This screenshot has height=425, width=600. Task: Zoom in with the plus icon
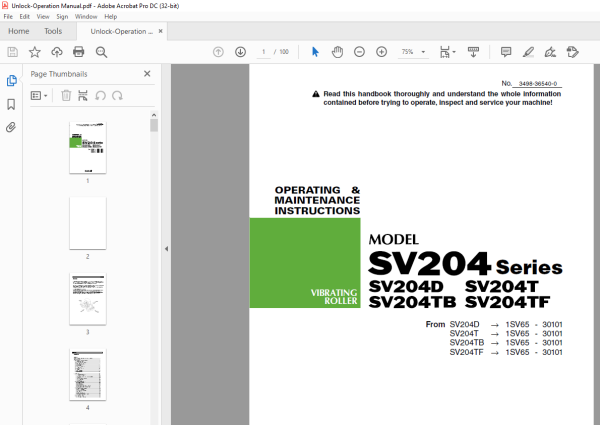(x=382, y=52)
